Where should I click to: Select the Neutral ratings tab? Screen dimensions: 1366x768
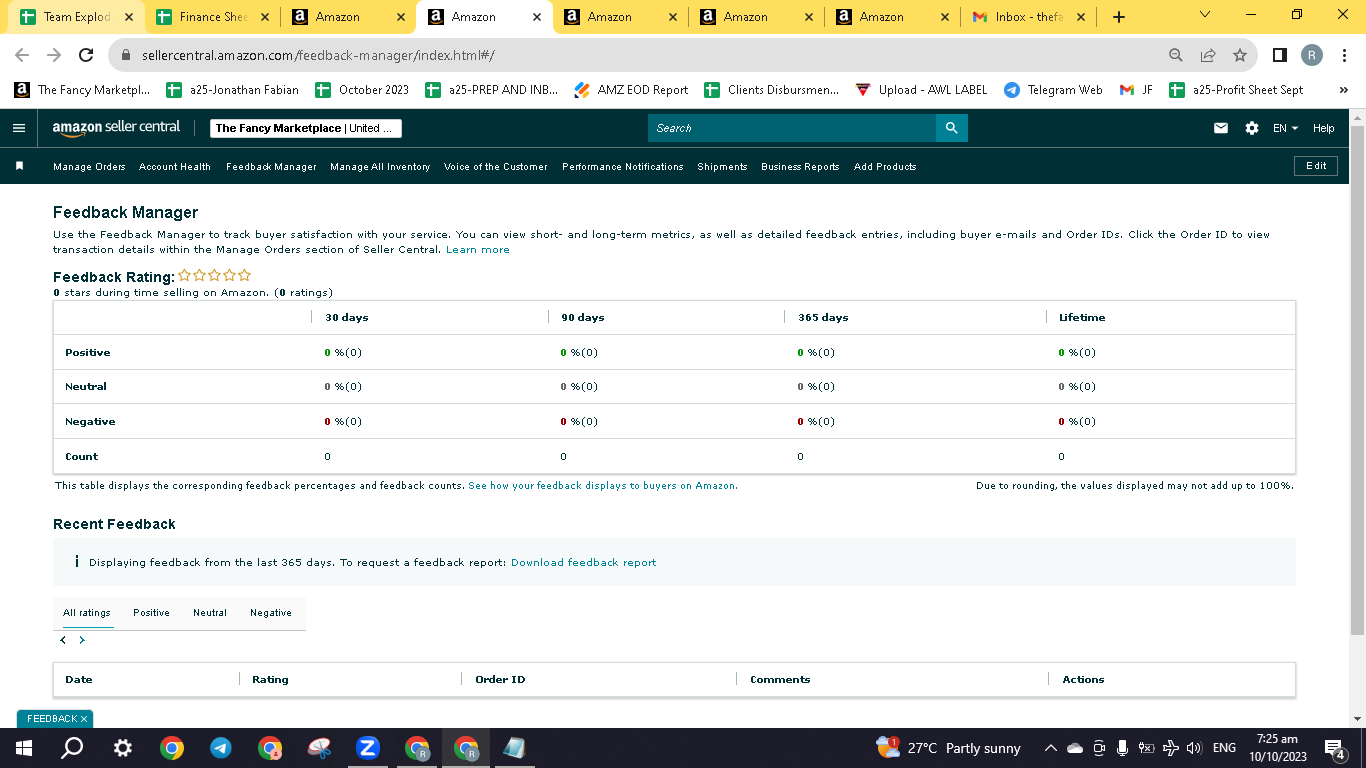(x=210, y=613)
